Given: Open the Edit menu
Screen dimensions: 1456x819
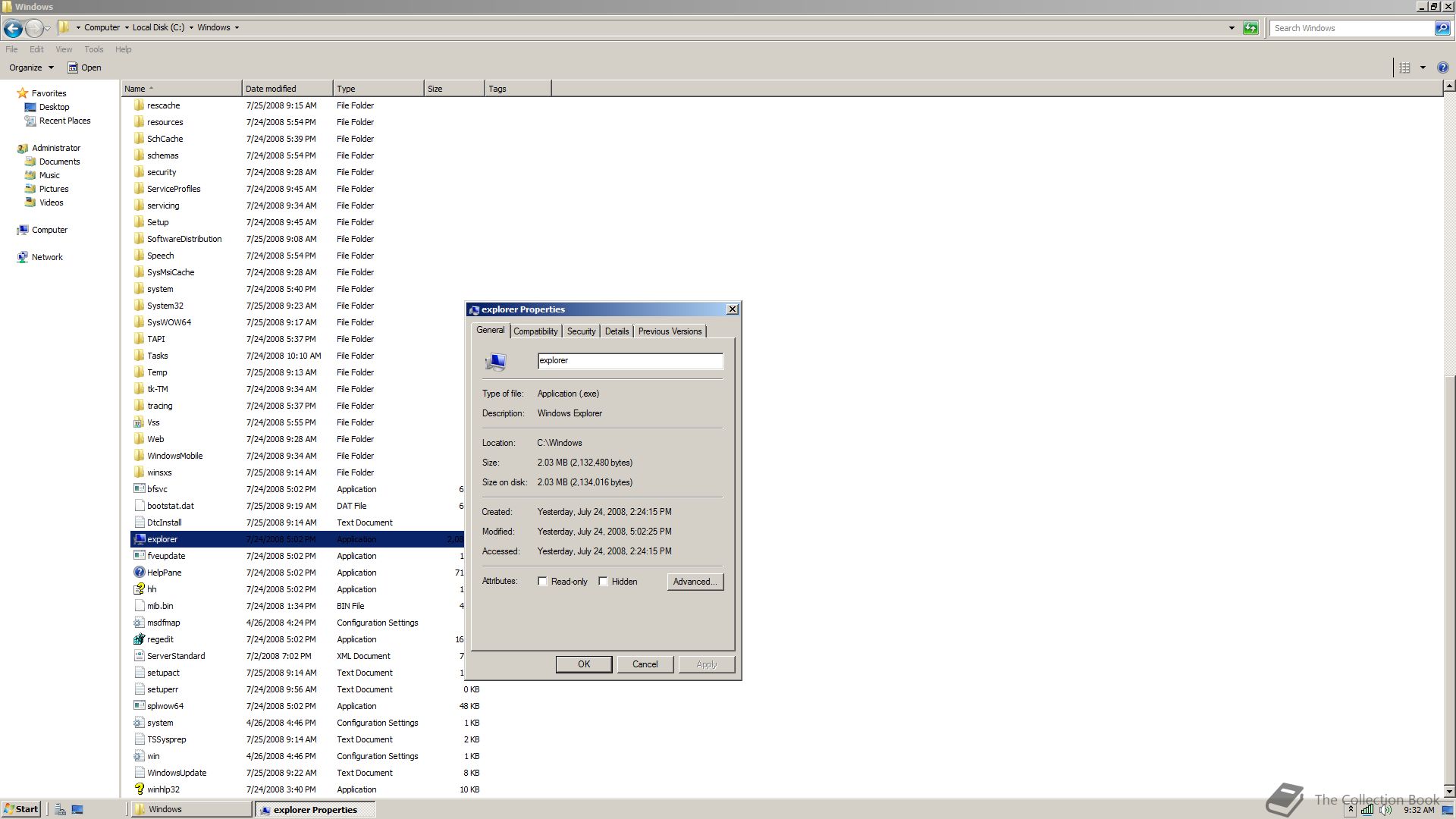Looking at the screenshot, I should (x=36, y=49).
